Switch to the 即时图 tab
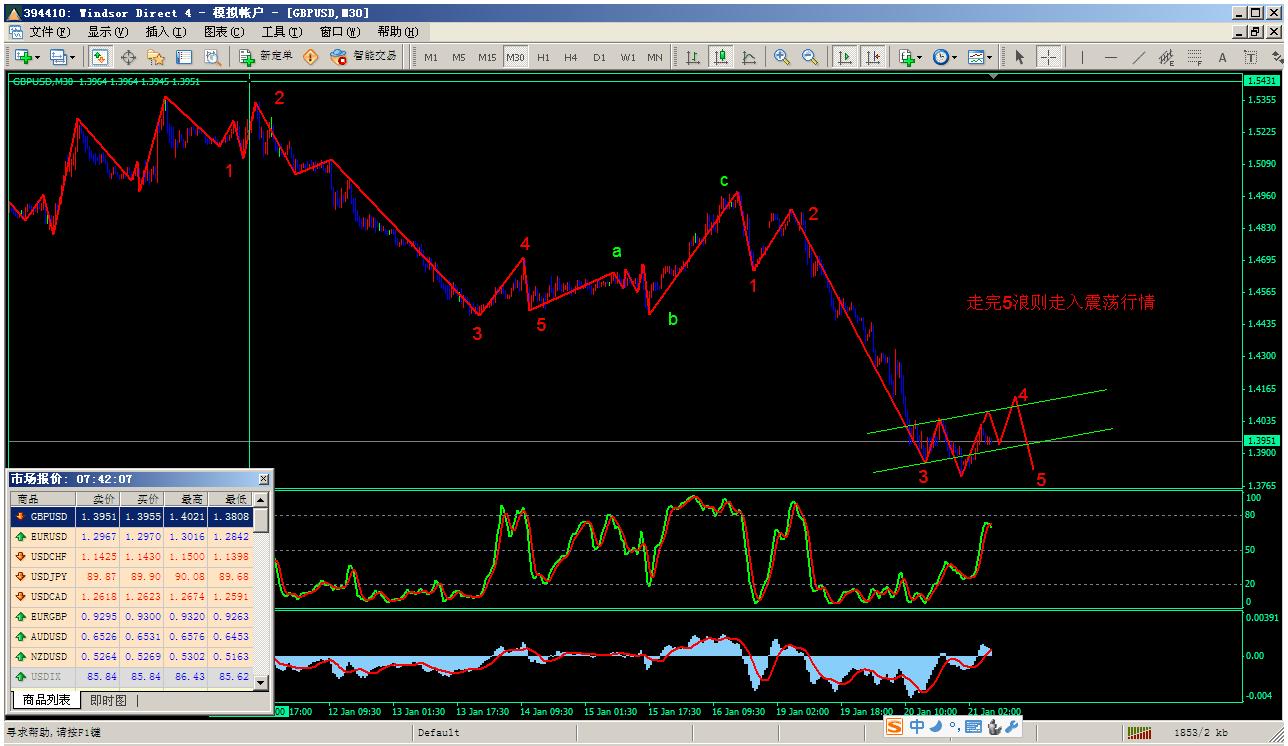The width and height of the screenshot is (1288, 746). pos(108,700)
